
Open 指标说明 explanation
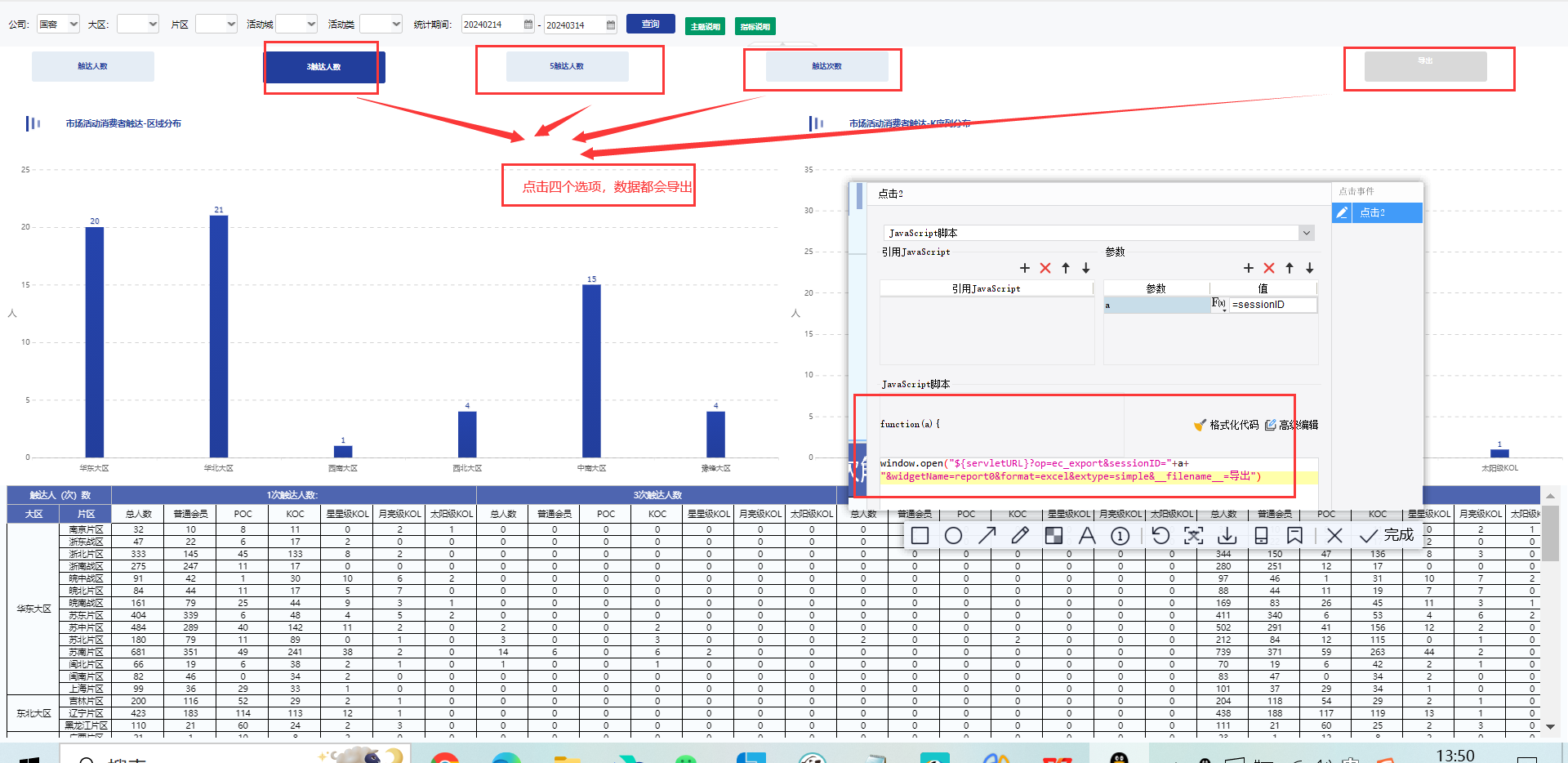pos(755,26)
